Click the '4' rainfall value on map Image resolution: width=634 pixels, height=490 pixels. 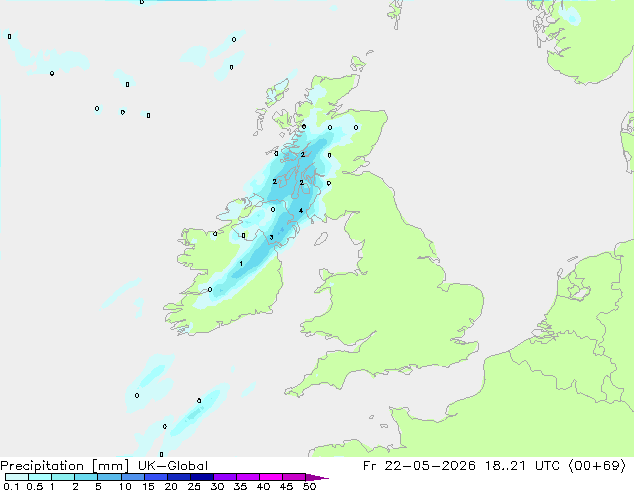click(x=300, y=210)
